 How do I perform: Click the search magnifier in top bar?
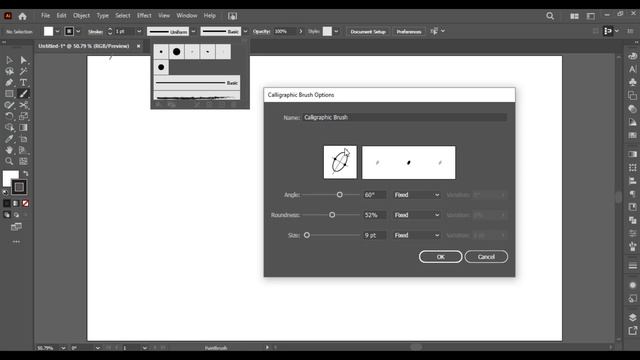(x=550, y=16)
